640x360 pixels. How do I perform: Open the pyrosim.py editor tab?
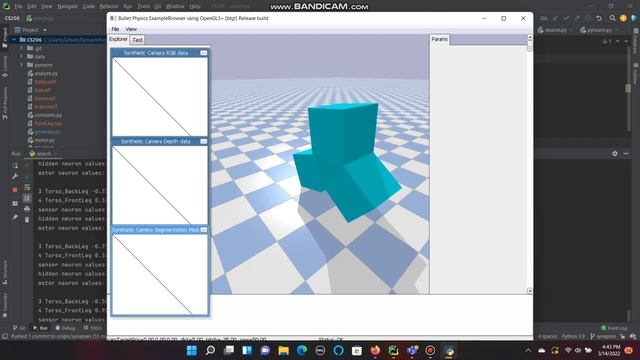coord(598,30)
